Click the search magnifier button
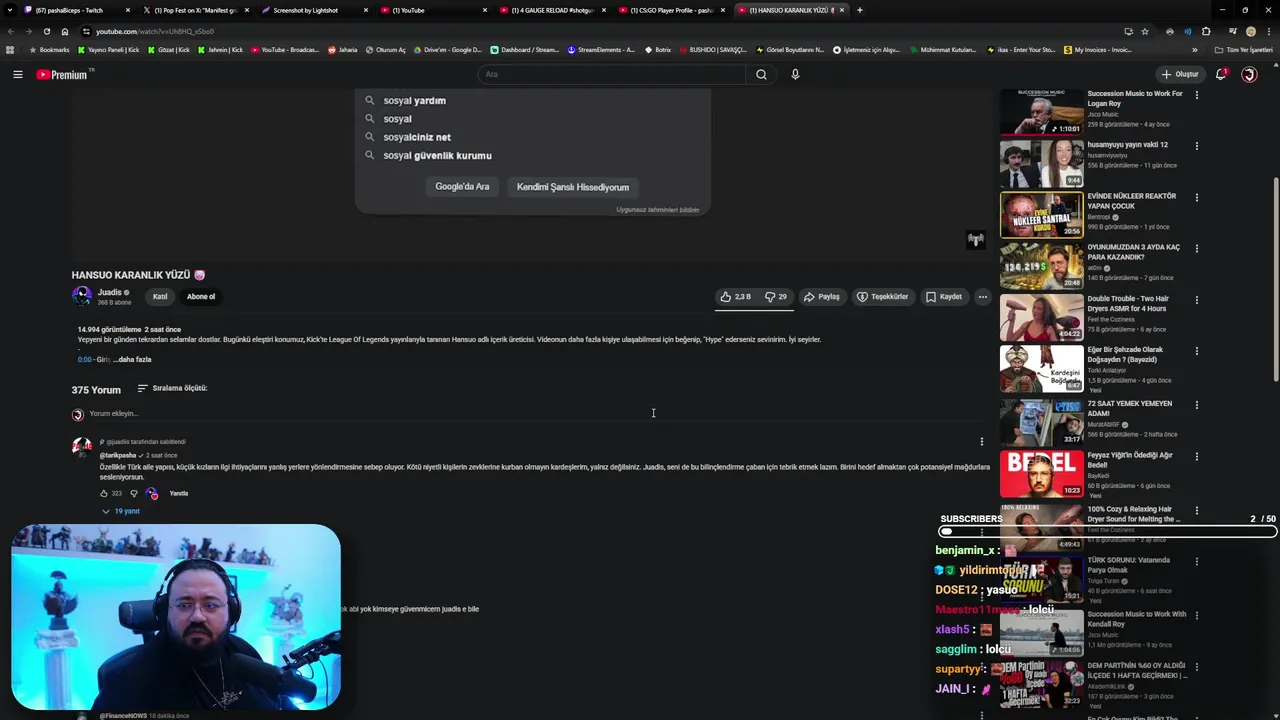The width and height of the screenshot is (1280, 720). (761, 74)
